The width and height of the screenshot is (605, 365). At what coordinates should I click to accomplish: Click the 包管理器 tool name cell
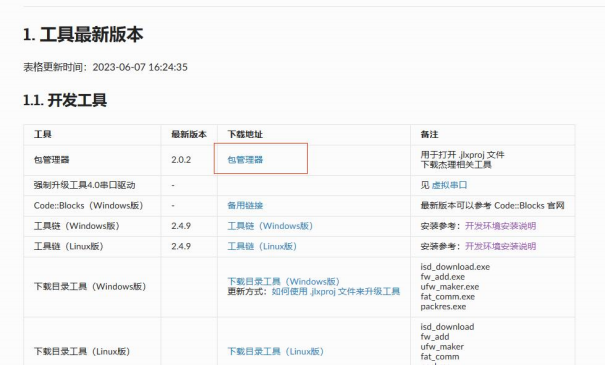pyautogui.click(x=51, y=160)
